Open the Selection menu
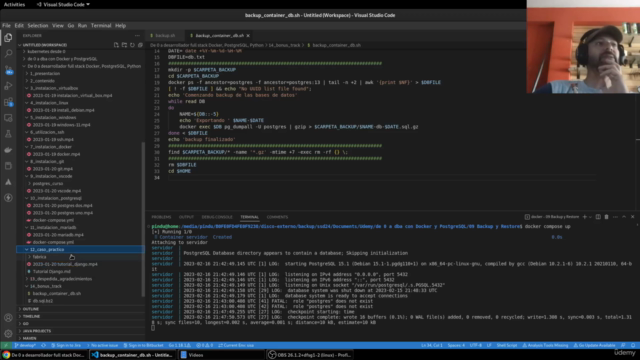This screenshot has height=360, width=640. (x=38, y=25)
